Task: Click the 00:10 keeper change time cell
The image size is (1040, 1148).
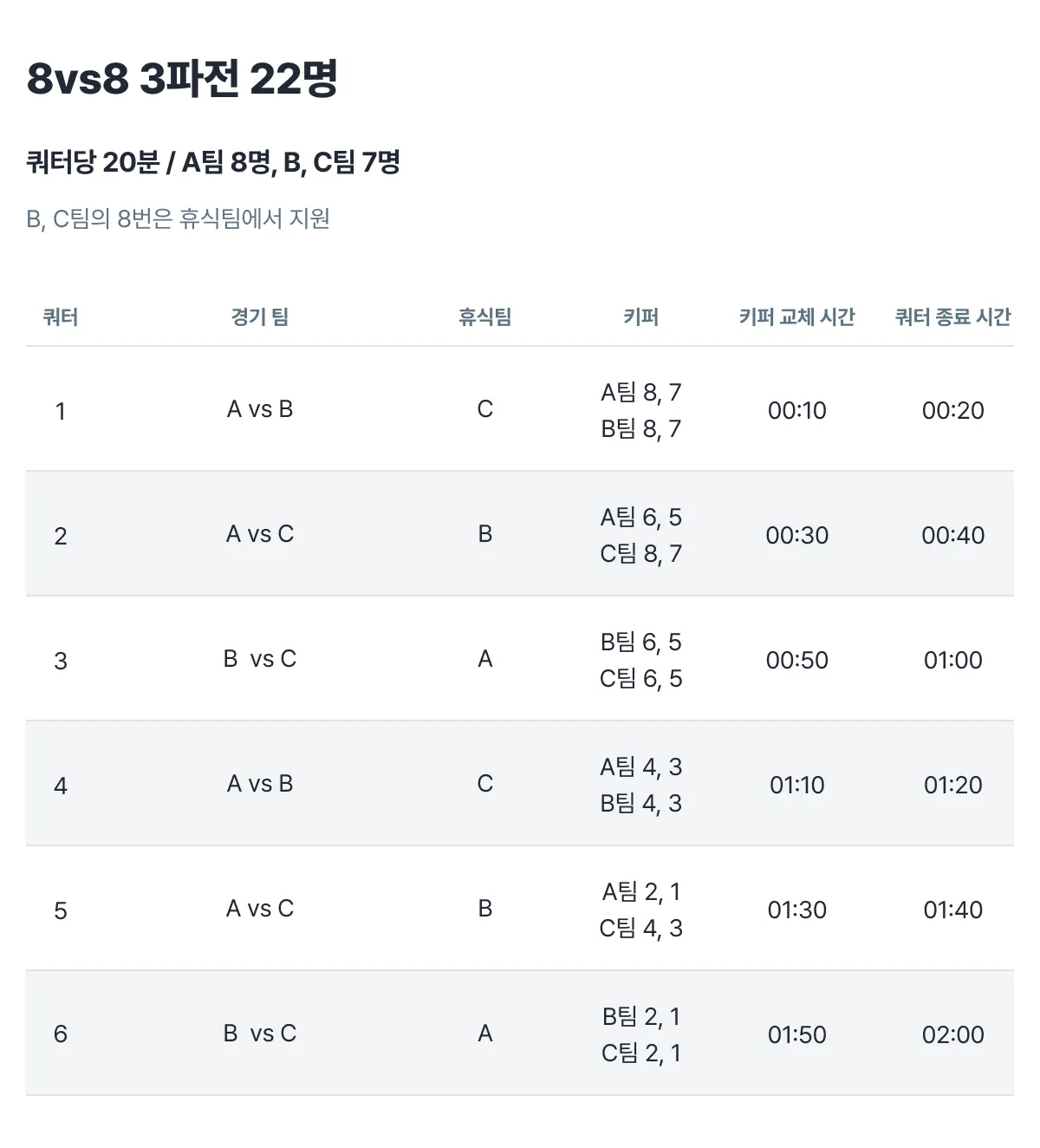Action: [x=796, y=410]
